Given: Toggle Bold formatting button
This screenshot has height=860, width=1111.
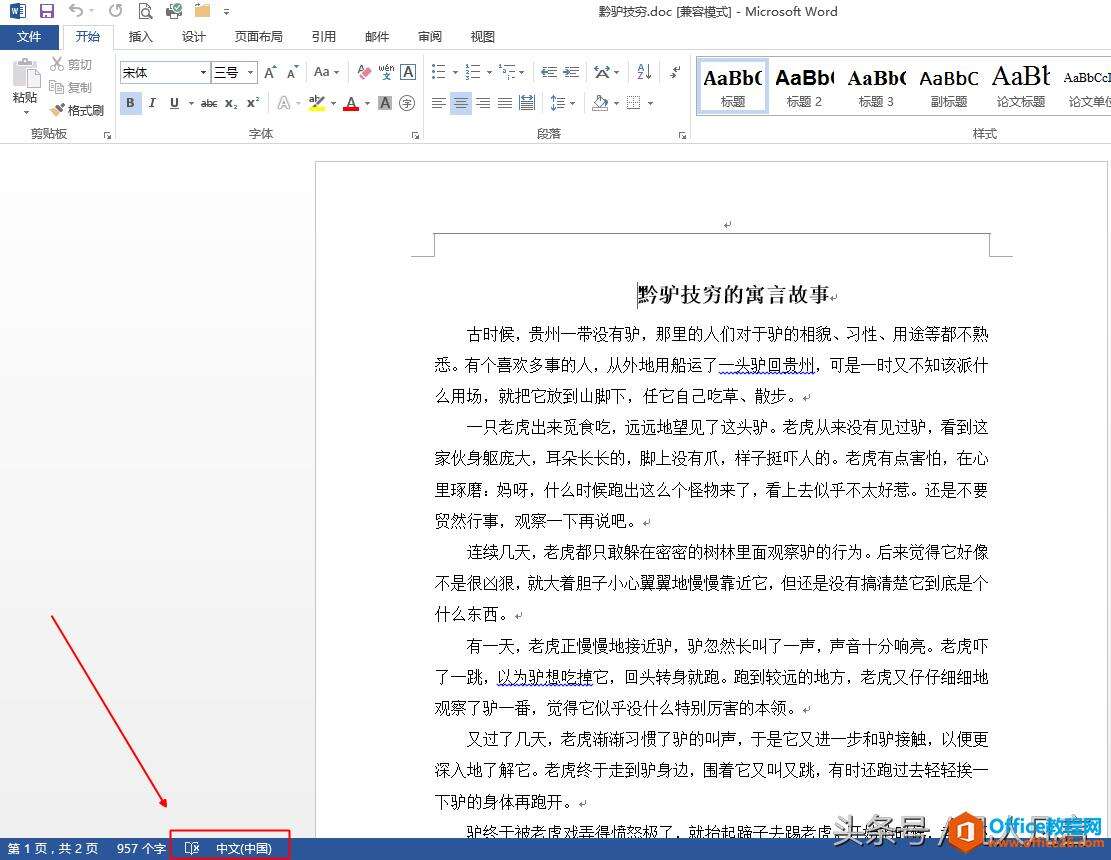Looking at the screenshot, I should click(x=130, y=103).
